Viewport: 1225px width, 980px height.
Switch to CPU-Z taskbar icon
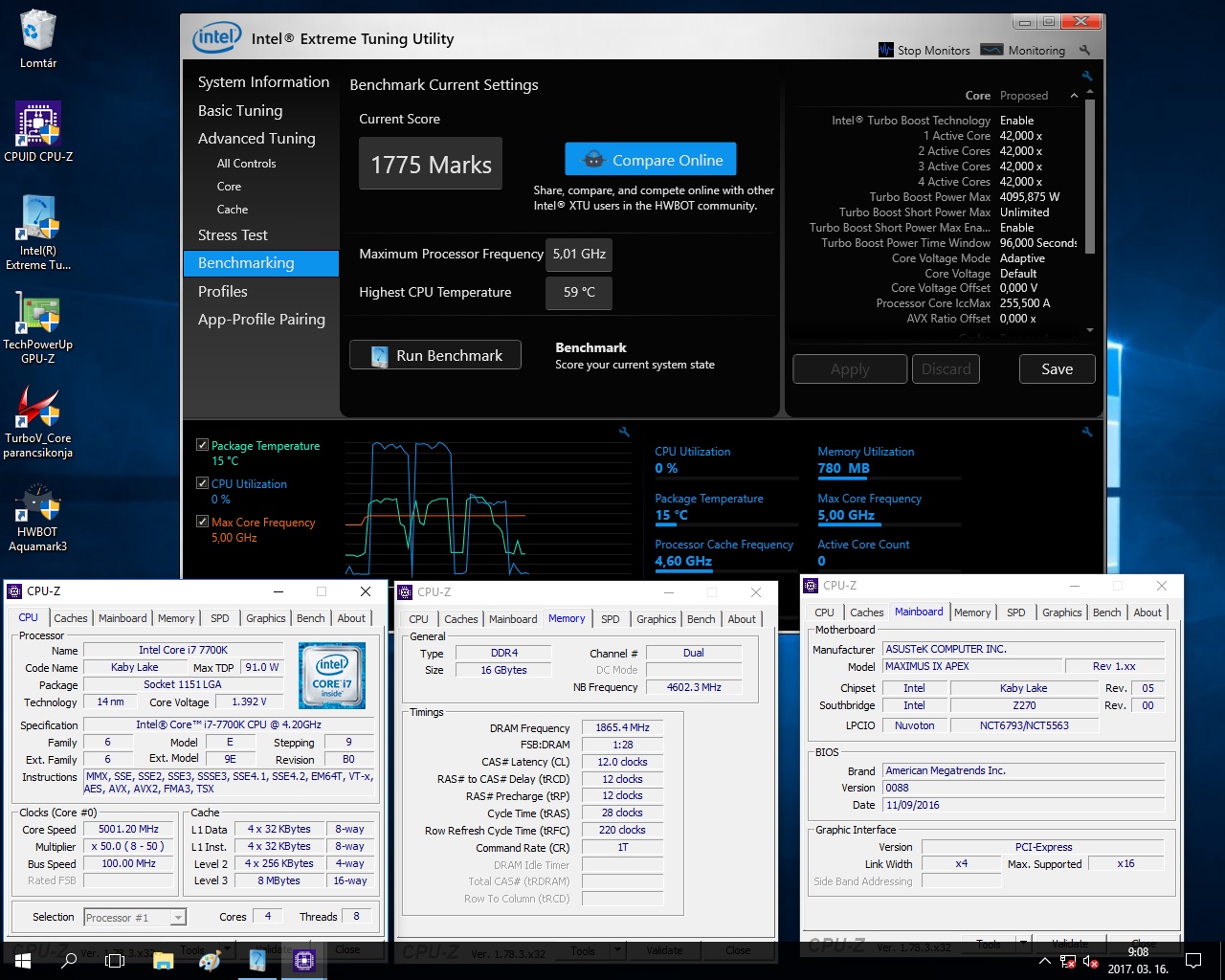point(304,960)
